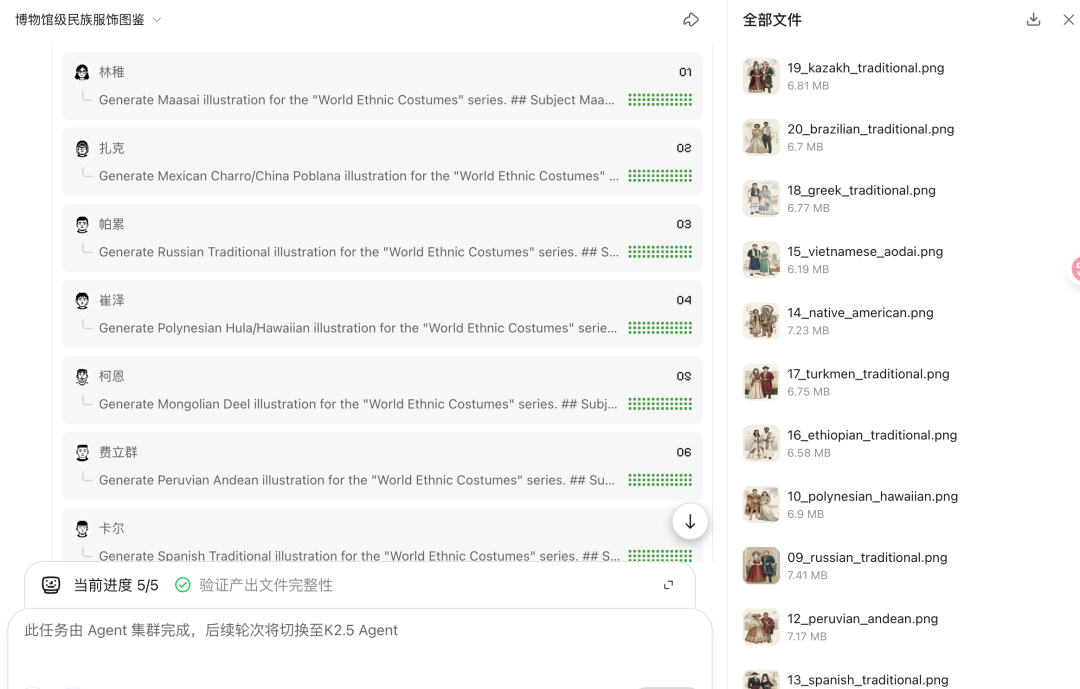Select file name 15_vietnamese_aodai.png
1080x689 pixels.
[x=865, y=251]
